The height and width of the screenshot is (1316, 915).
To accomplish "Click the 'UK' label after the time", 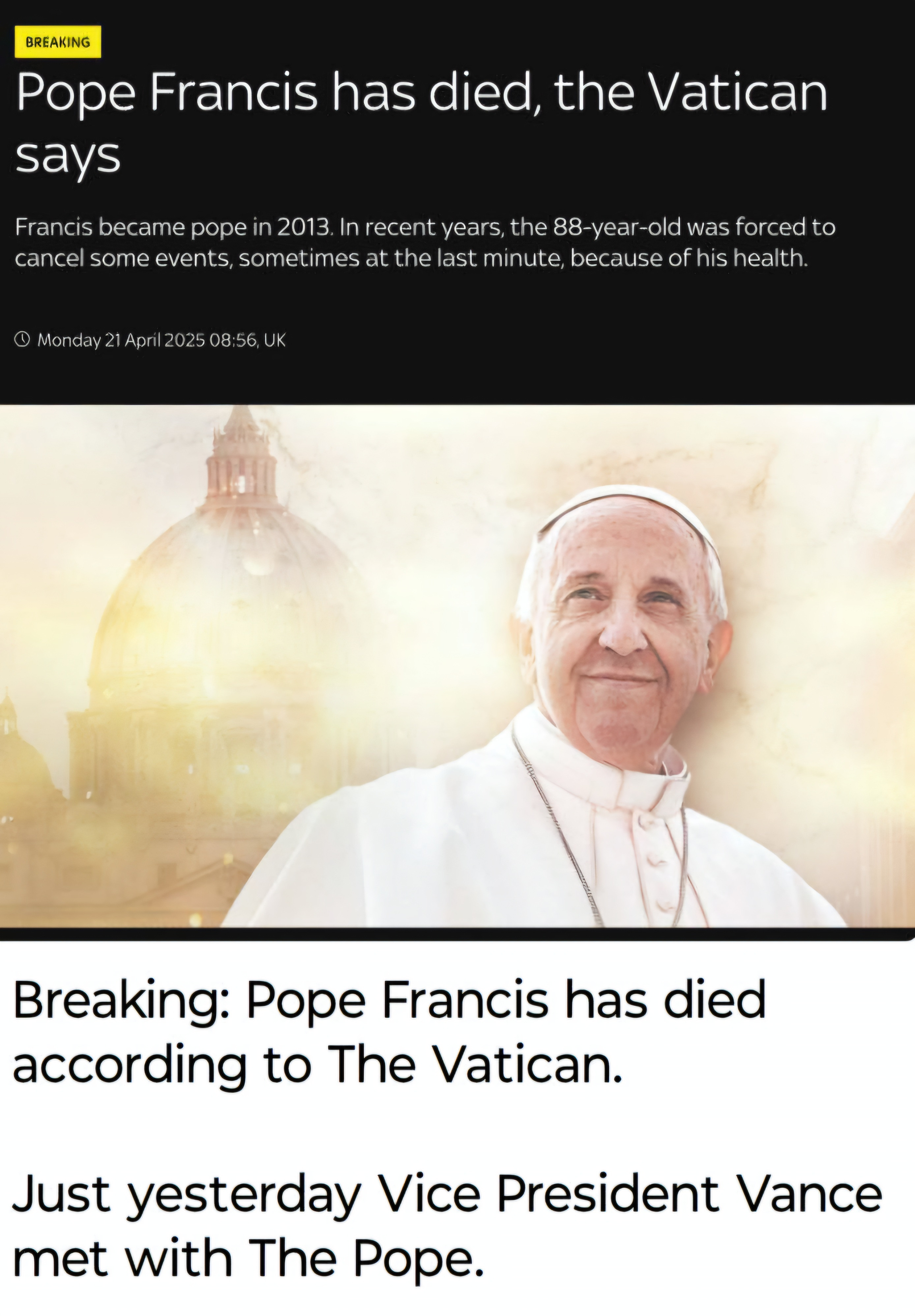I will click(x=275, y=340).
